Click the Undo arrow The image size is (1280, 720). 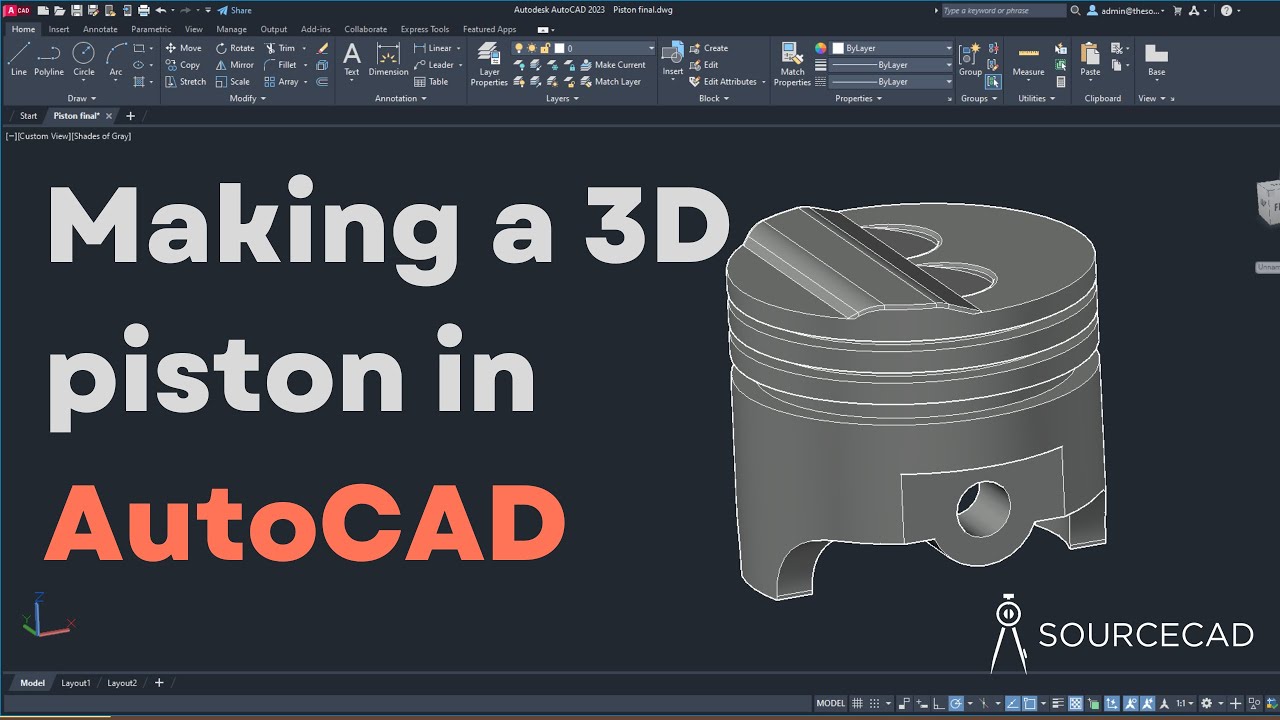(x=160, y=10)
